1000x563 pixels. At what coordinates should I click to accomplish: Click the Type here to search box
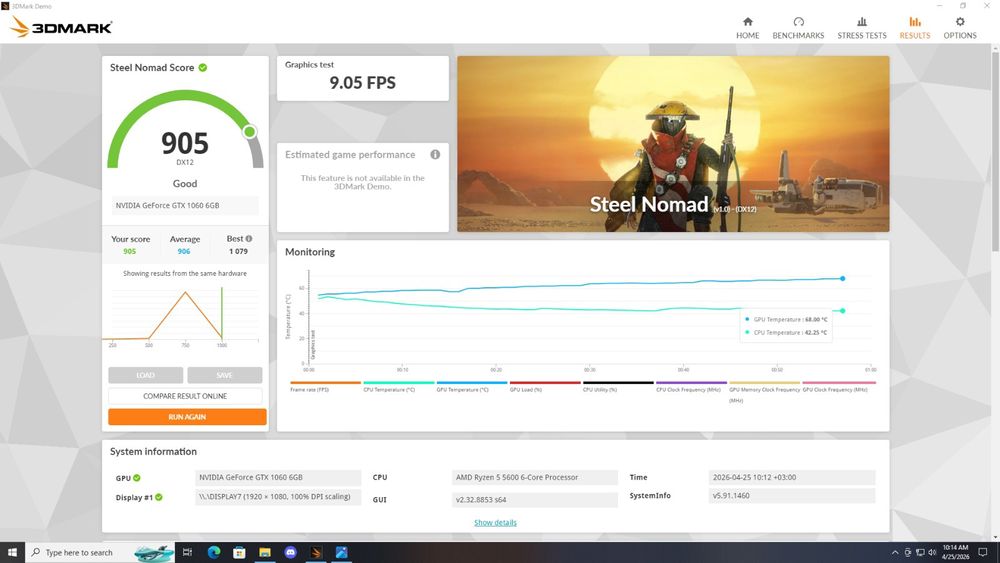[101, 552]
